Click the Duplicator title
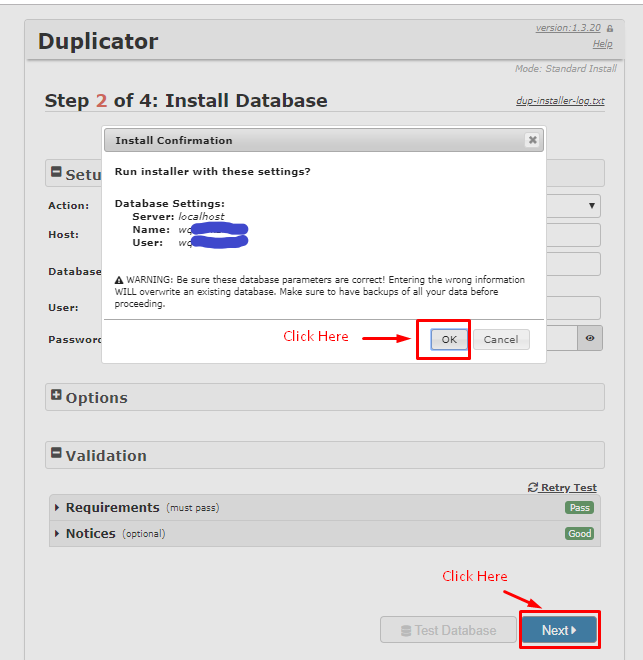Screen dimensions: 643x660 [98, 41]
